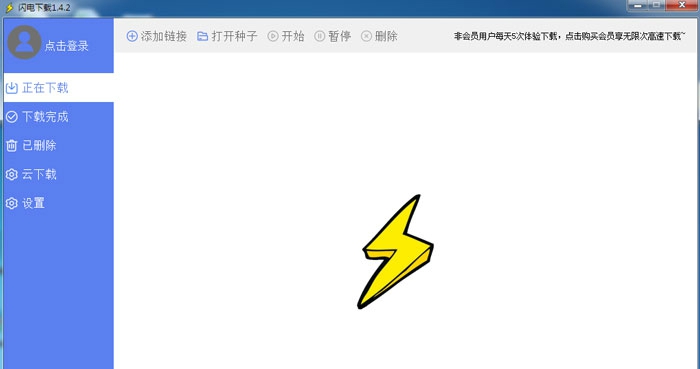Maximize the 闪电下载 window

[656, 5]
